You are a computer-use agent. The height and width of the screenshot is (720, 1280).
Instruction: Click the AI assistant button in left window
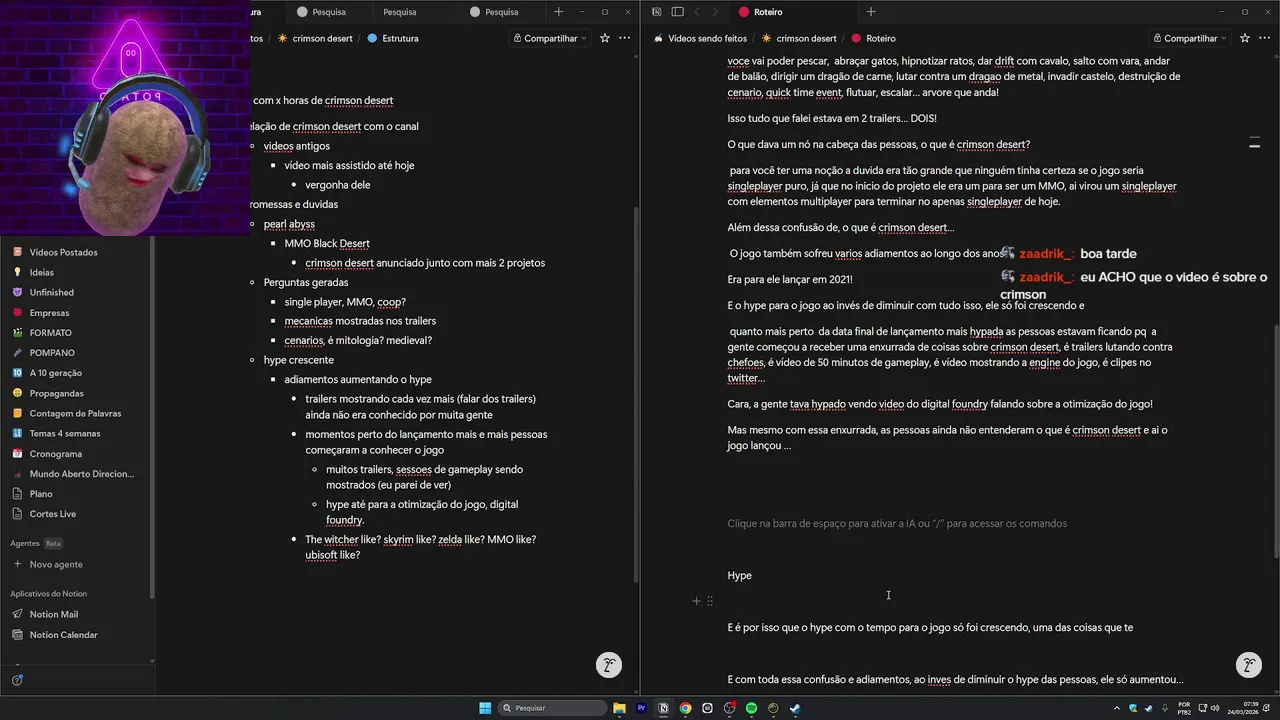pos(609,665)
